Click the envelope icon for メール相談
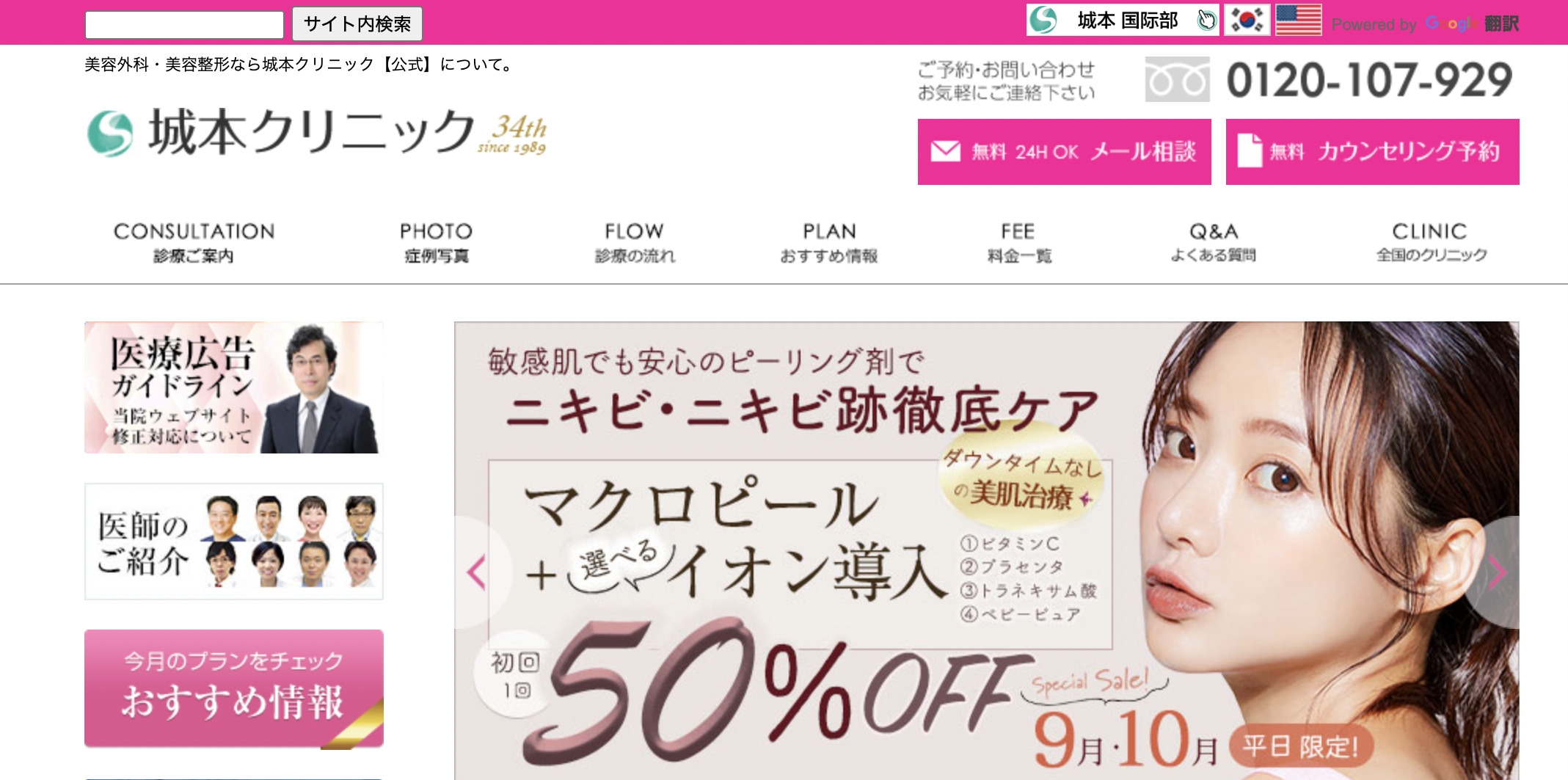This screenshot has height=780, width=1568. click(945, 151)
